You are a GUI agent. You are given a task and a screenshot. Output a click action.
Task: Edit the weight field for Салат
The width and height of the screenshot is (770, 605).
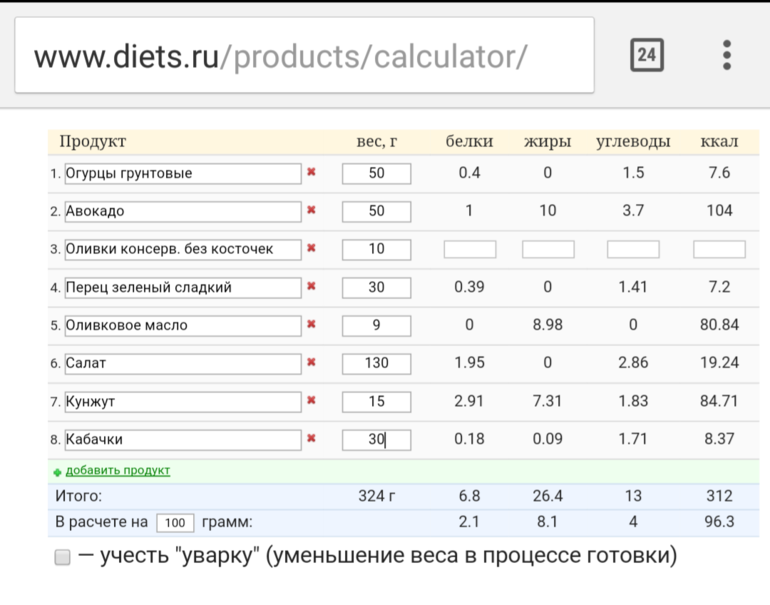coord(376,363)
